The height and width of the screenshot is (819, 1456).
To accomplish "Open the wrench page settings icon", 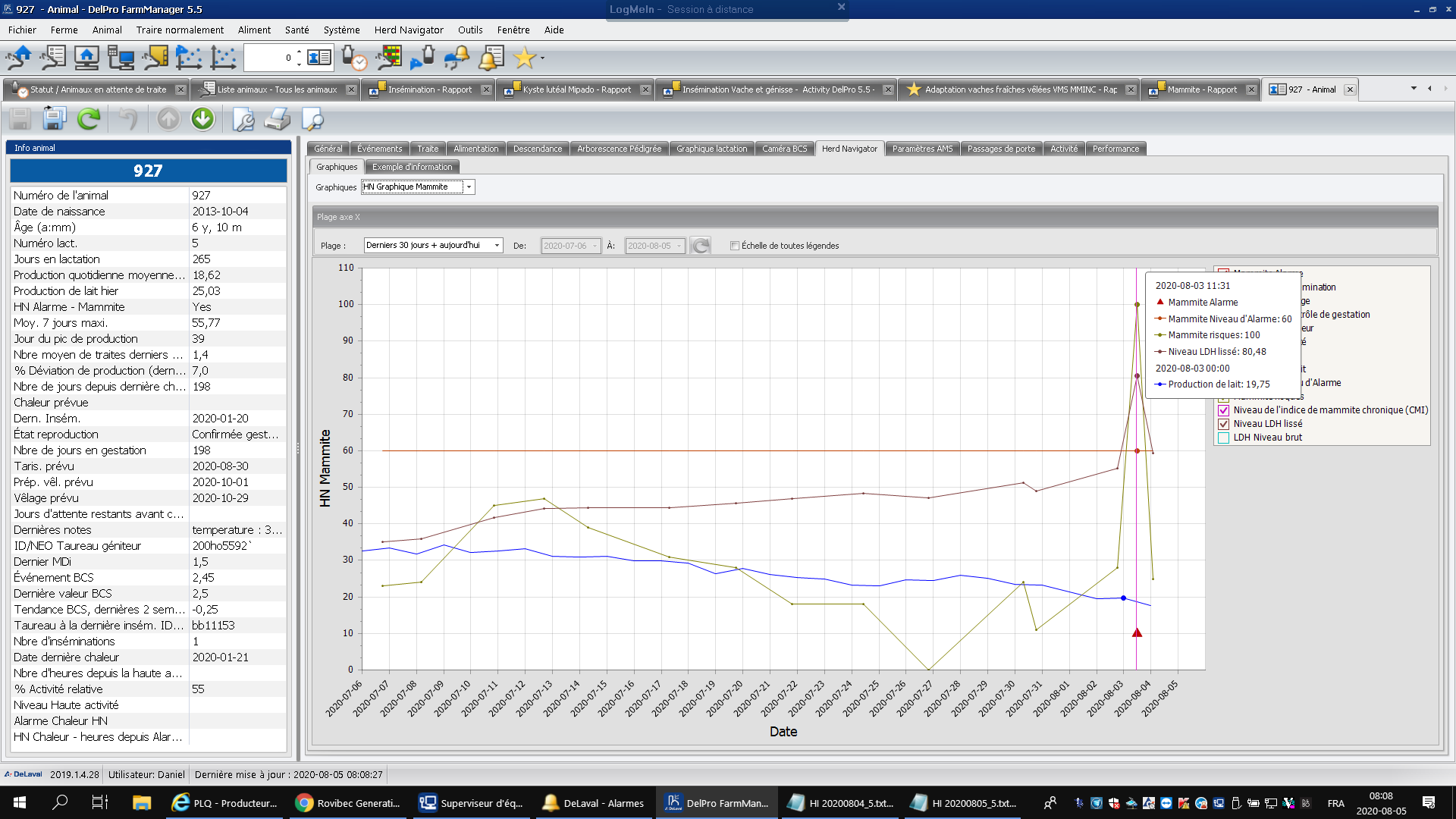I will click(243, 119).
